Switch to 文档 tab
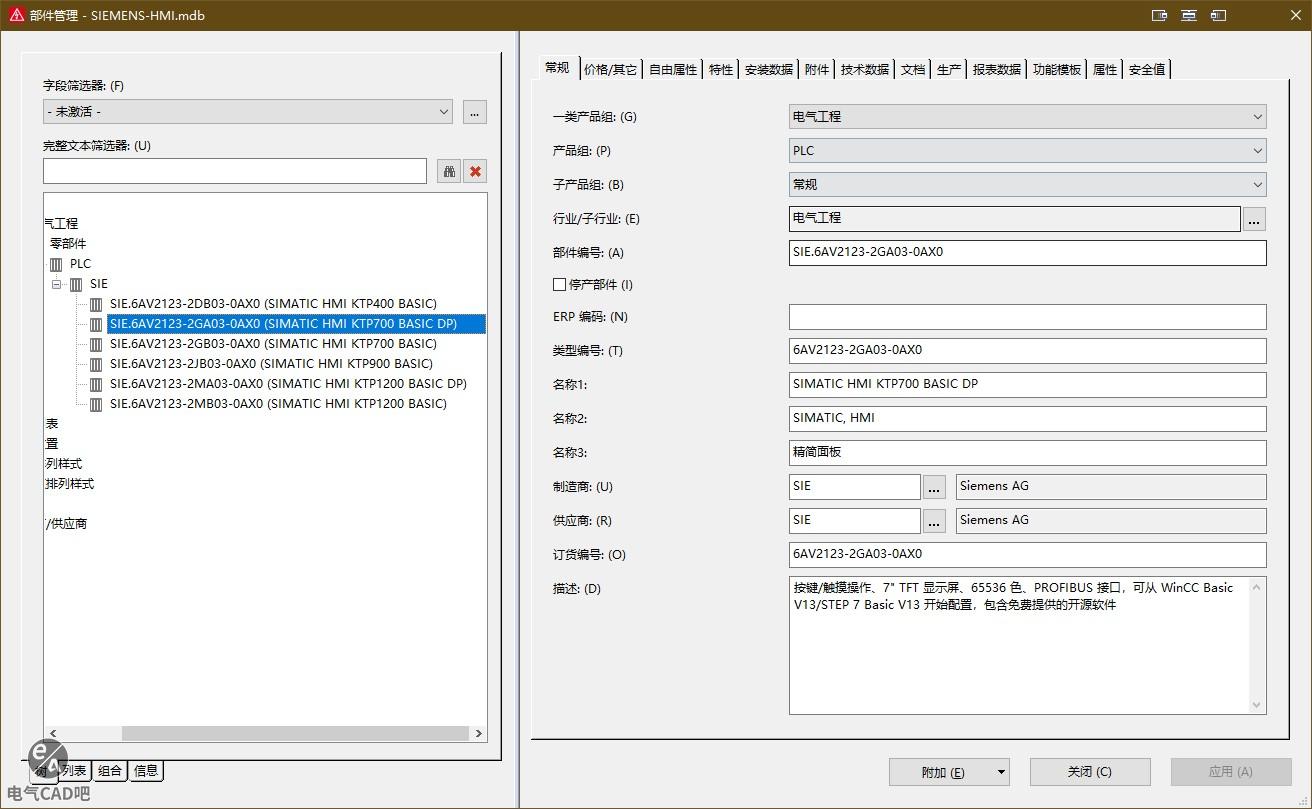The width and height of the screenshot is (1312, 809). click(913, 69)
